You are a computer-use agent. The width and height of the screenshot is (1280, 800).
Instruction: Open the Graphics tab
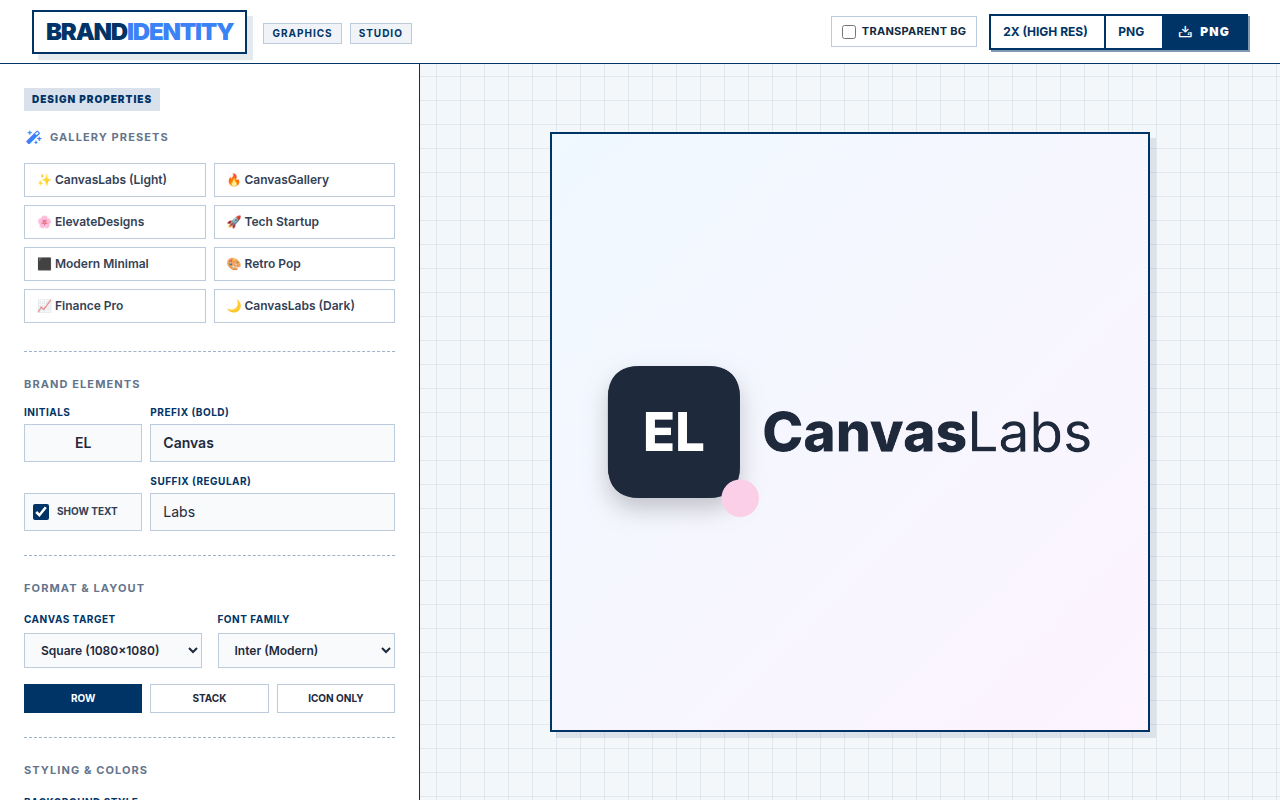[x=302, y=33]
